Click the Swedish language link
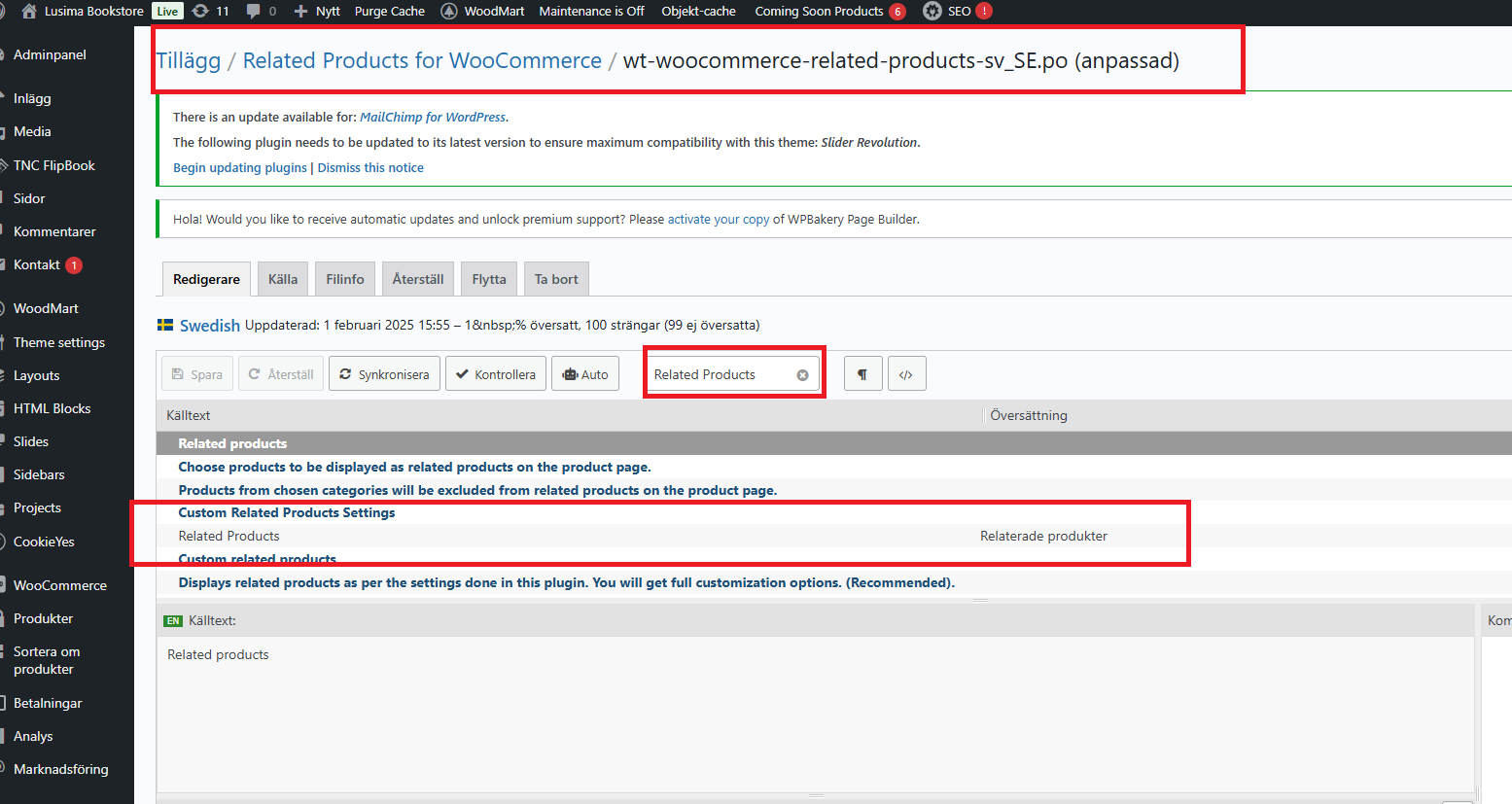This screenshot has height=804, width=1512. point(210,325)
